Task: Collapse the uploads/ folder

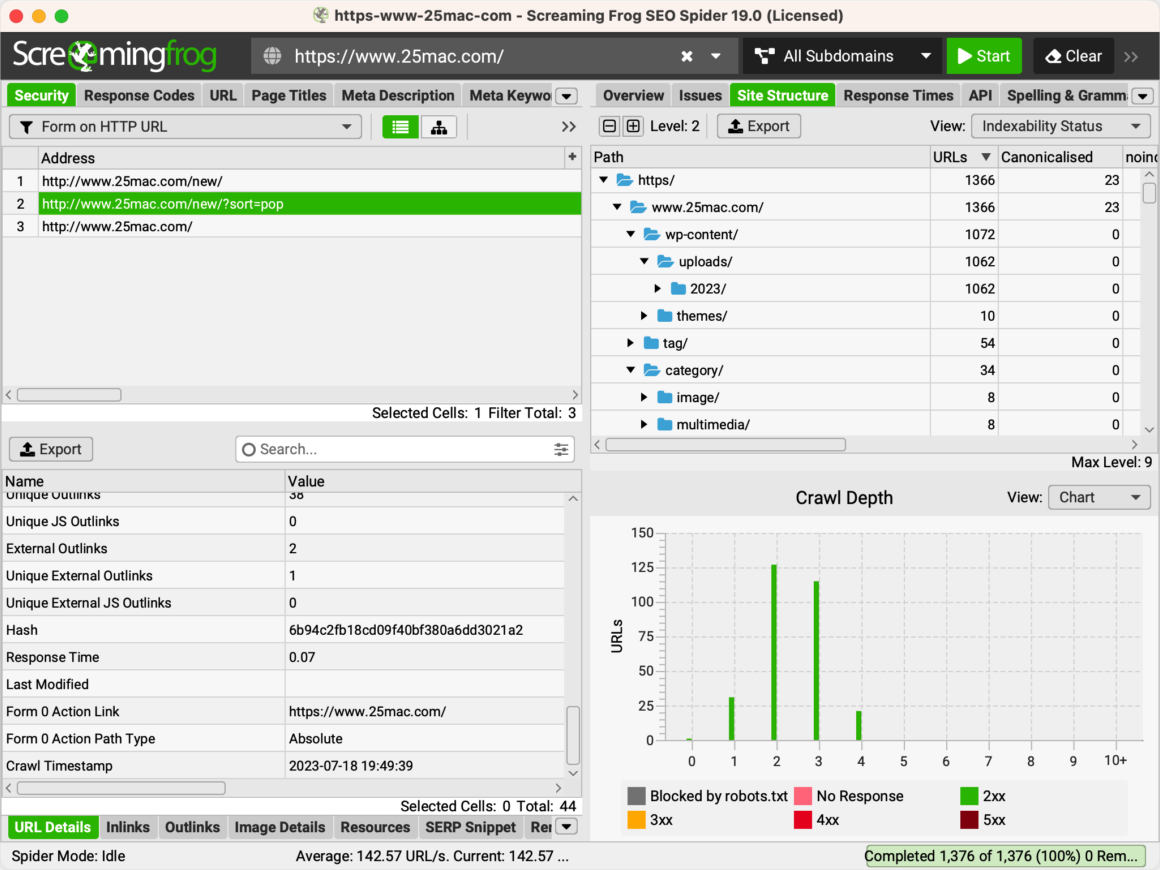Action: [644, 261]
